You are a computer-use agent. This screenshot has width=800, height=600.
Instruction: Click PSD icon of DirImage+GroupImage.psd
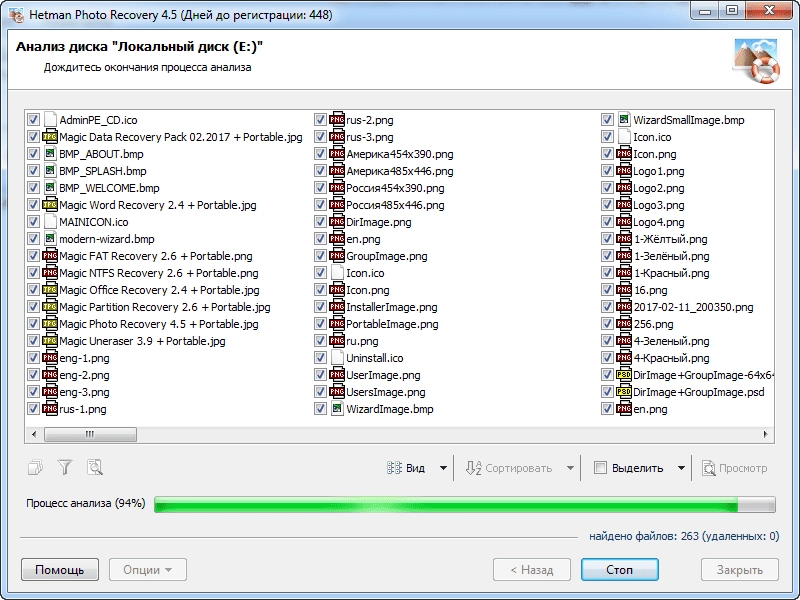(623, 392)
